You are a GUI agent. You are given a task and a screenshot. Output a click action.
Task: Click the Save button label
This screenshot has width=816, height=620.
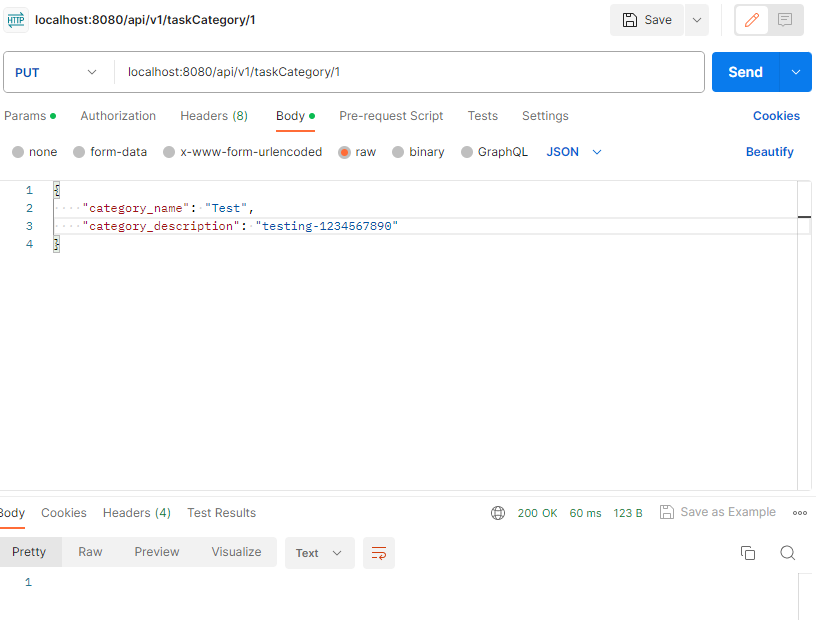tap(658, 20)
